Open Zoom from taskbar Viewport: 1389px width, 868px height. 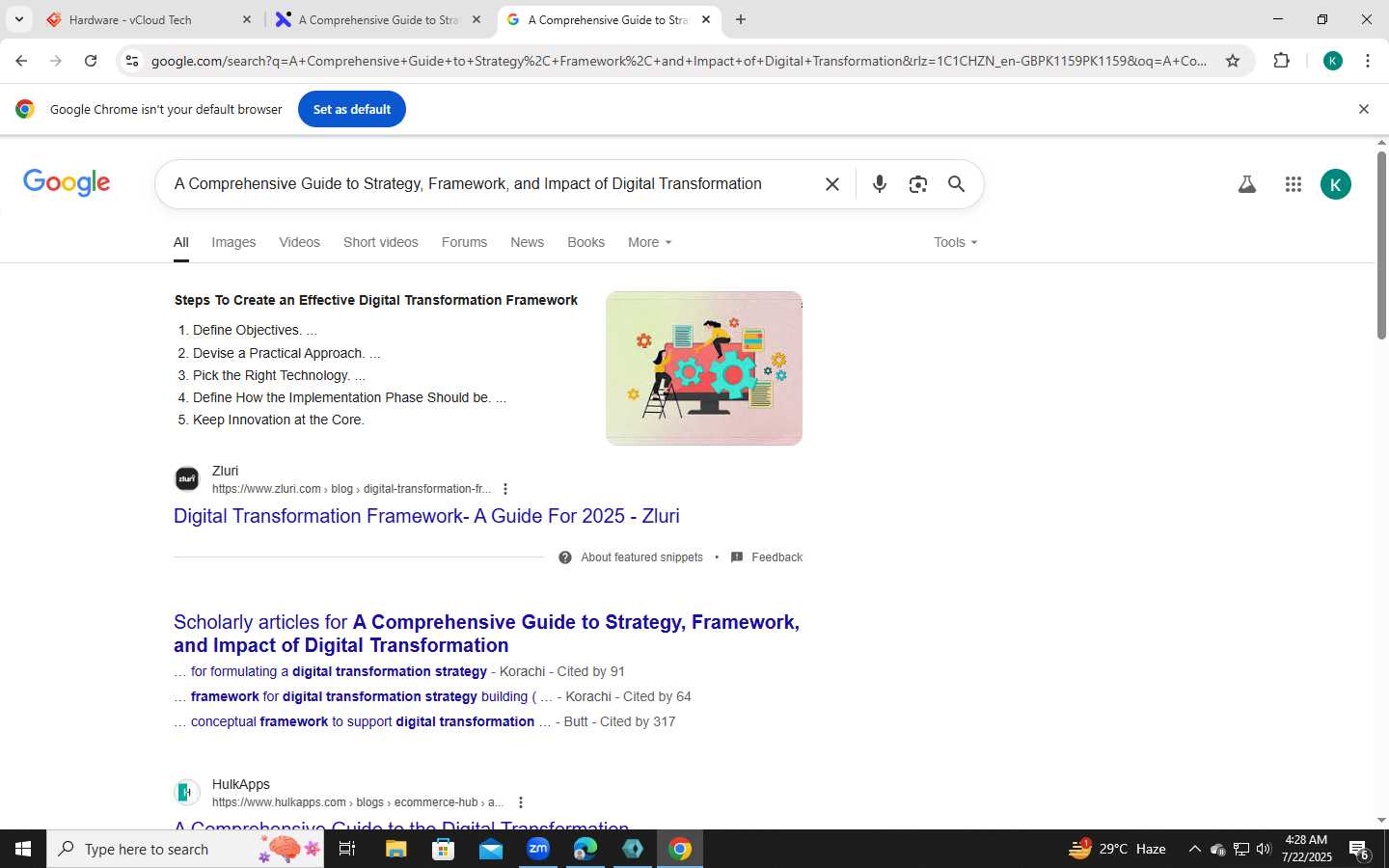tap(537, 849)
